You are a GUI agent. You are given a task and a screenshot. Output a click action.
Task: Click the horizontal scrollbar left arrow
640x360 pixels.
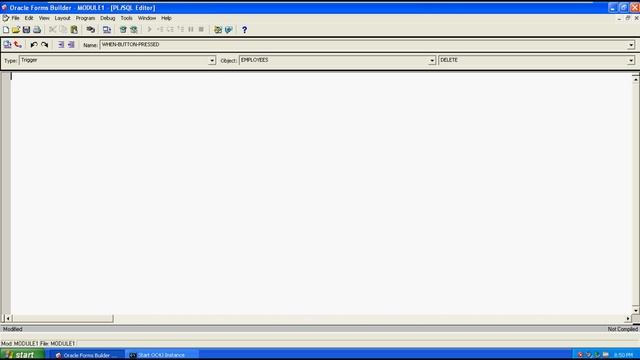pyautogui.click(x=8, y=318)
